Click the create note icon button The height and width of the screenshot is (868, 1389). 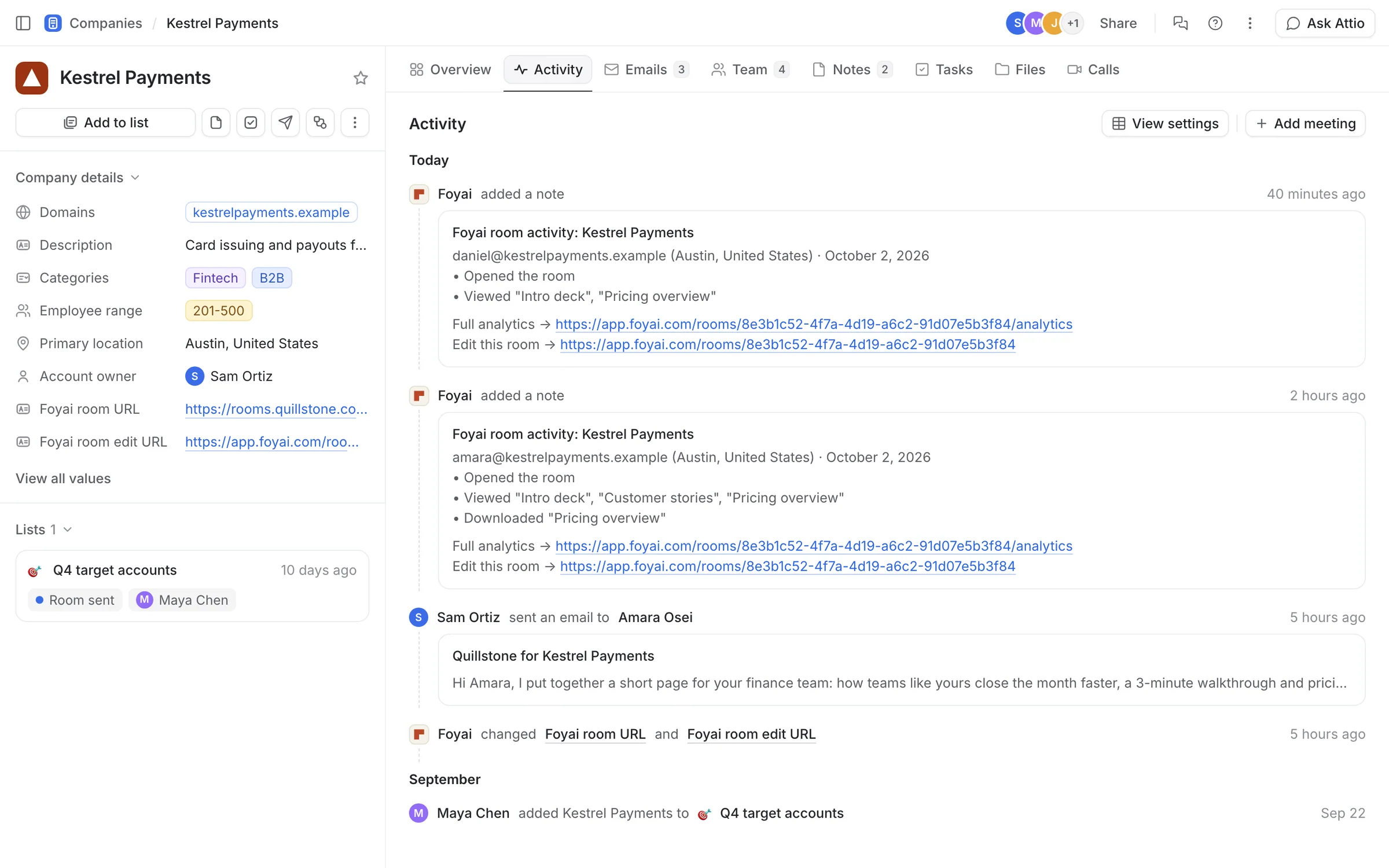(x=216, y=123)
